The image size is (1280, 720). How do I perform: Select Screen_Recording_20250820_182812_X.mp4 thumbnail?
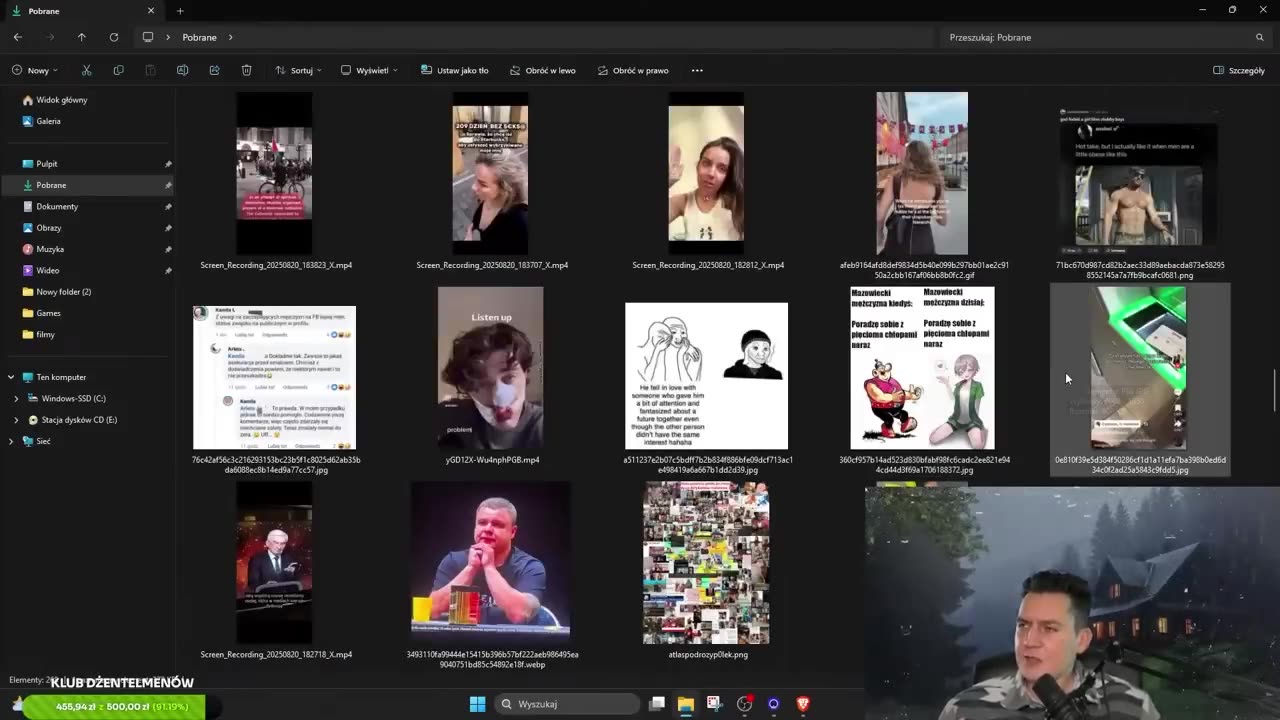pyautogui.click(x=706, y=173)
